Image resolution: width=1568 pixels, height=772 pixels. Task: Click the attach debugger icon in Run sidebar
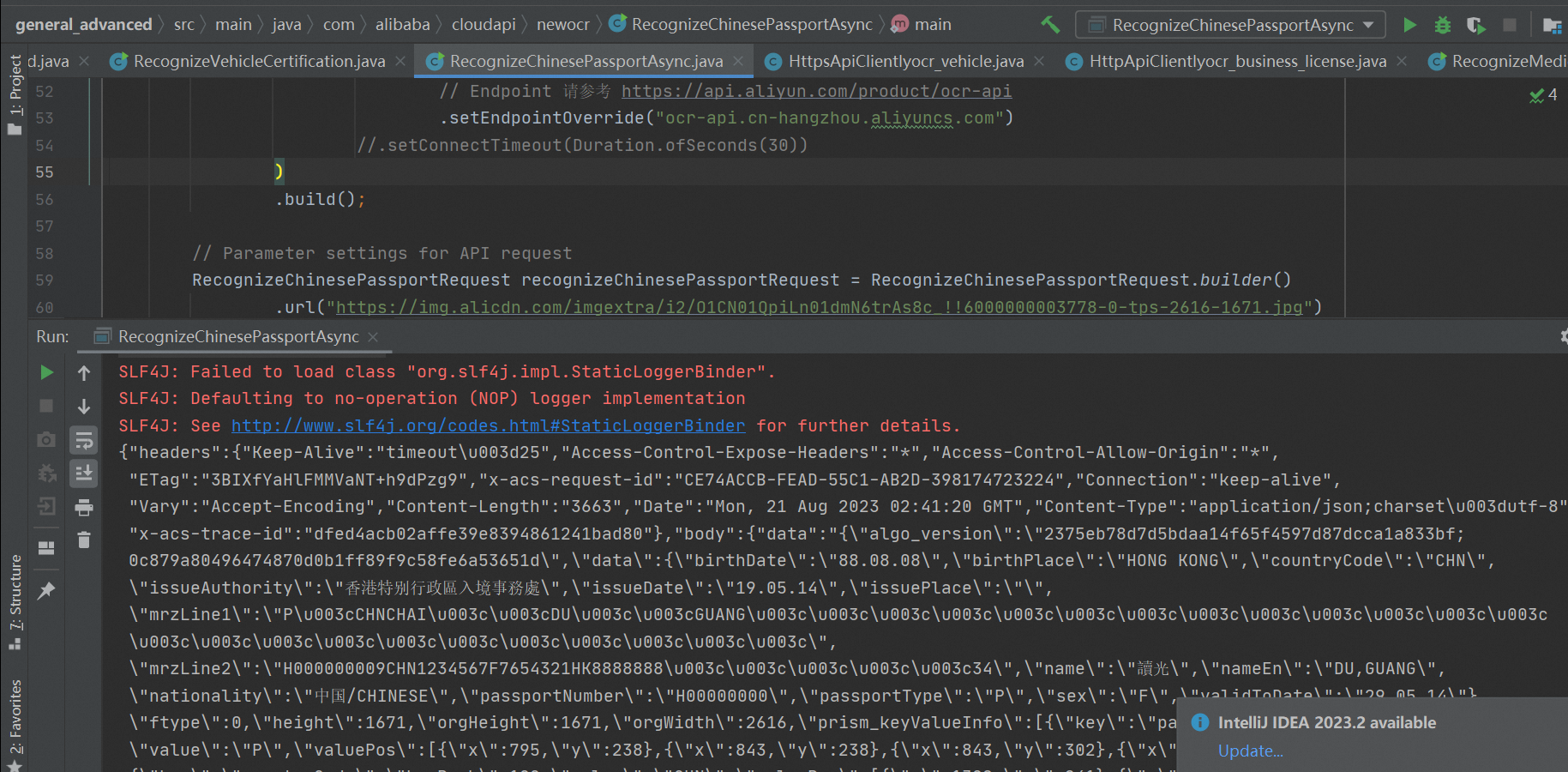[x=46, y=473]
